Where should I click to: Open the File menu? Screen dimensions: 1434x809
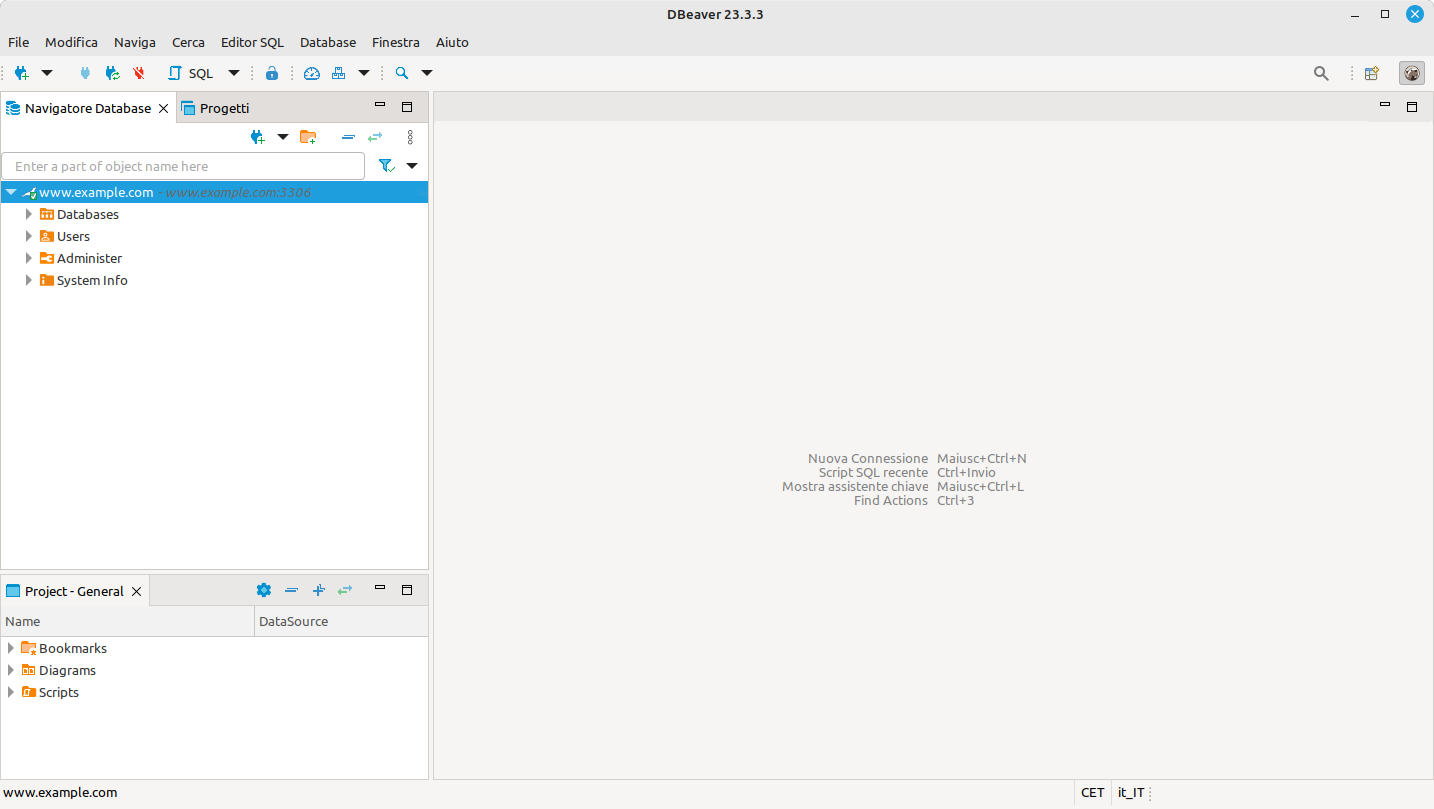(x=19, y=42)
